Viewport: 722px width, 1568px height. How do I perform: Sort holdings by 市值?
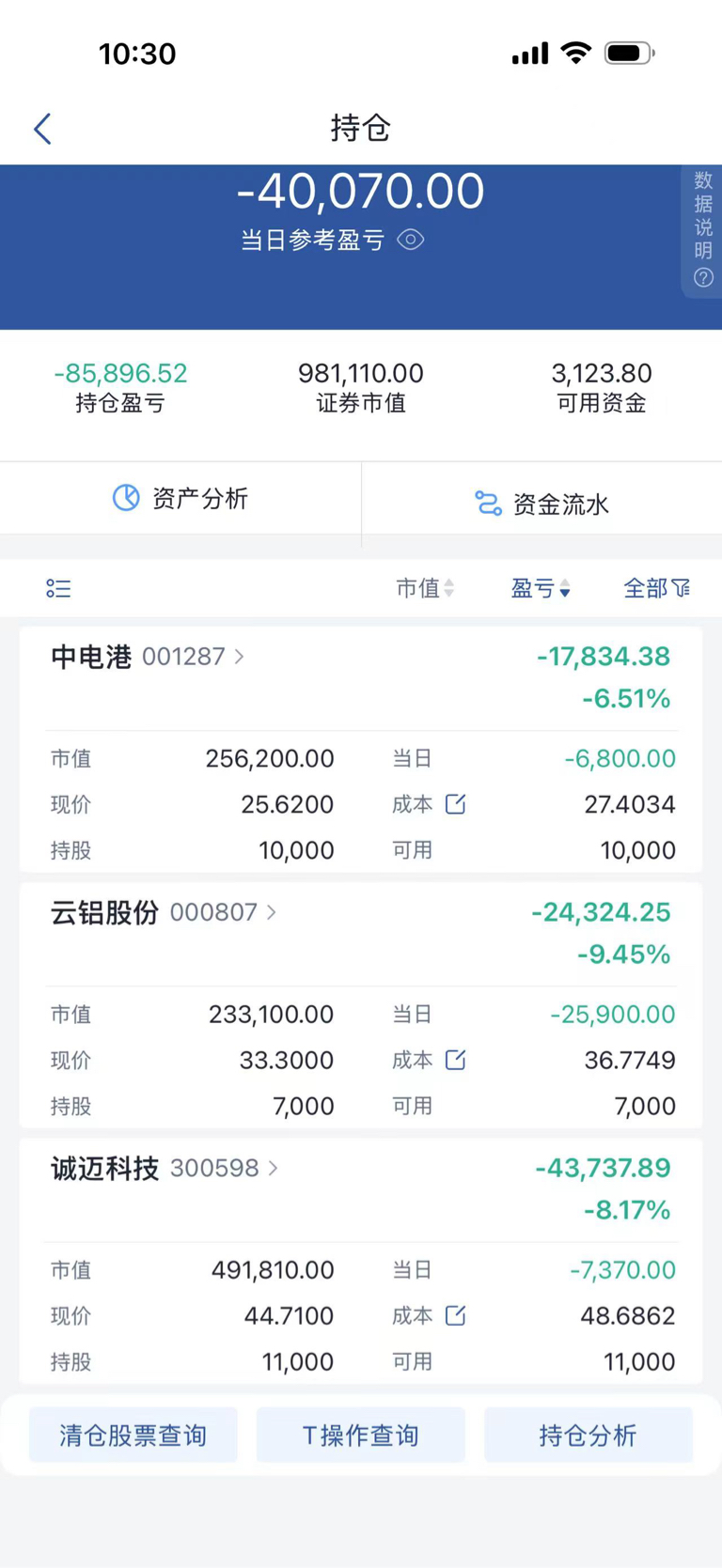(425, 588)
